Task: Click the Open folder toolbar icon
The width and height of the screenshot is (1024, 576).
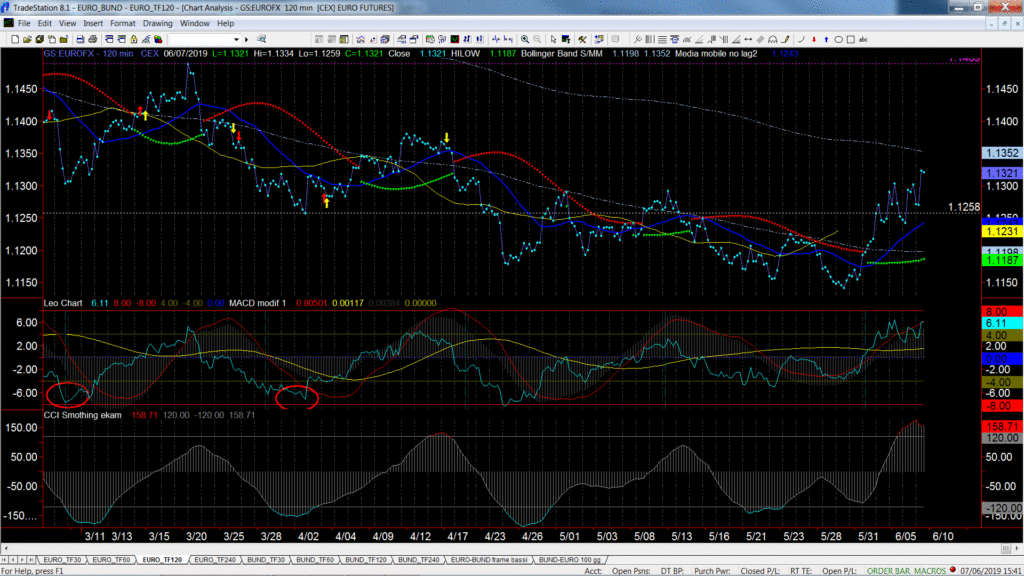Action: 27,39
